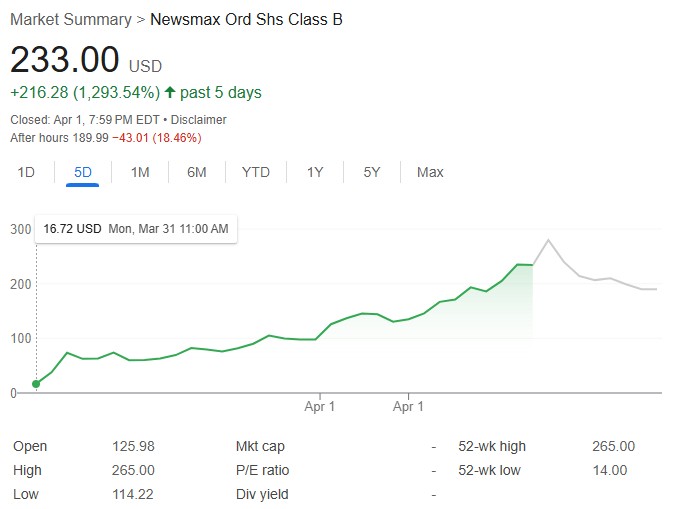Click the green up arrow icon
Image resolution: width=674 pixels, height=509 pixels.
[x=170, y=92]
